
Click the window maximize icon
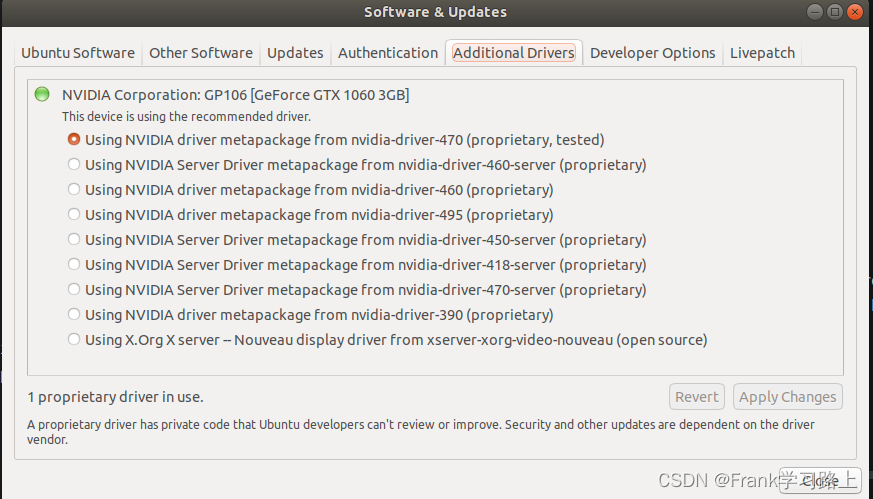pos(835,12)
